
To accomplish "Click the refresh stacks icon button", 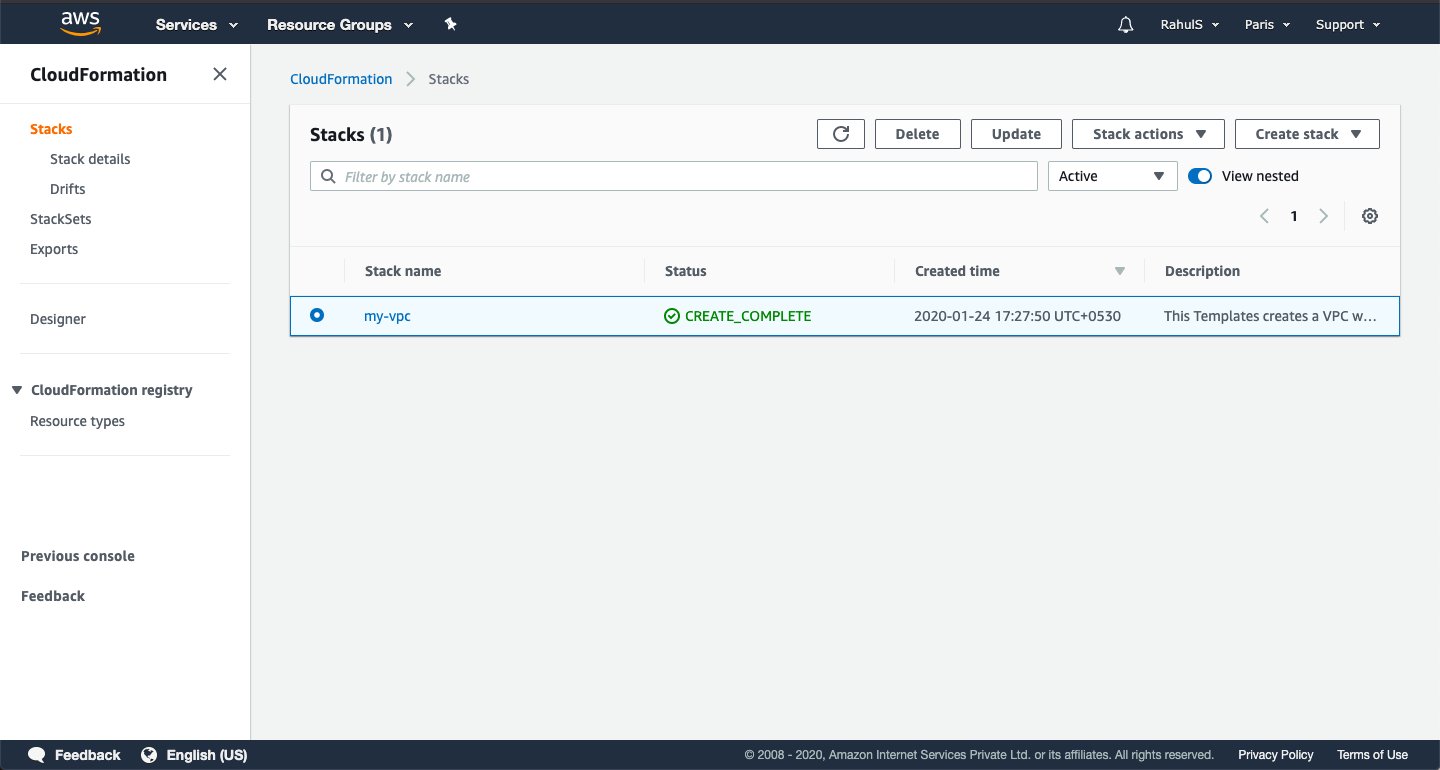I will [x=840, y=134].
